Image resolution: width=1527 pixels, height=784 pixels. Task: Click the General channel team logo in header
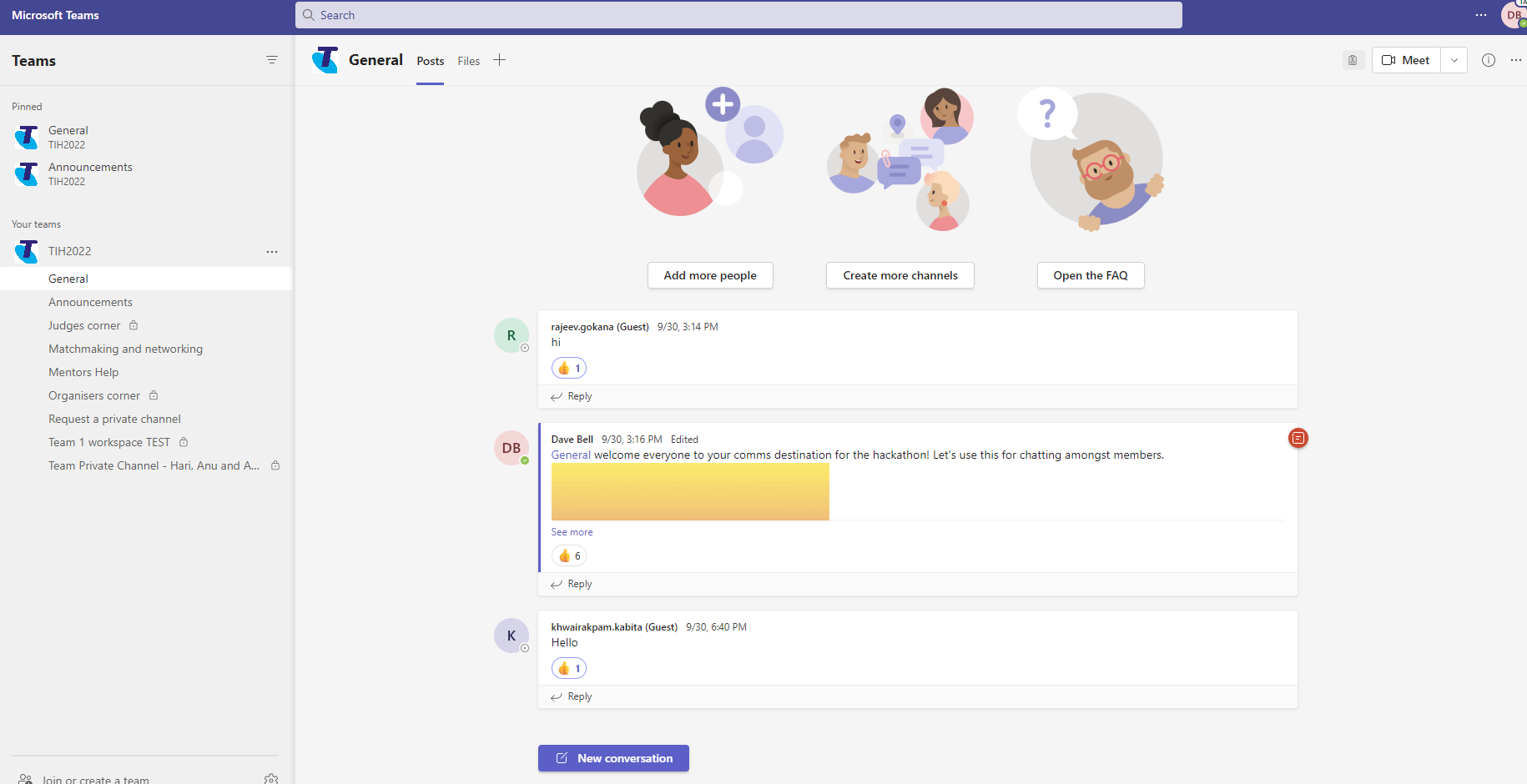(325, 60)
